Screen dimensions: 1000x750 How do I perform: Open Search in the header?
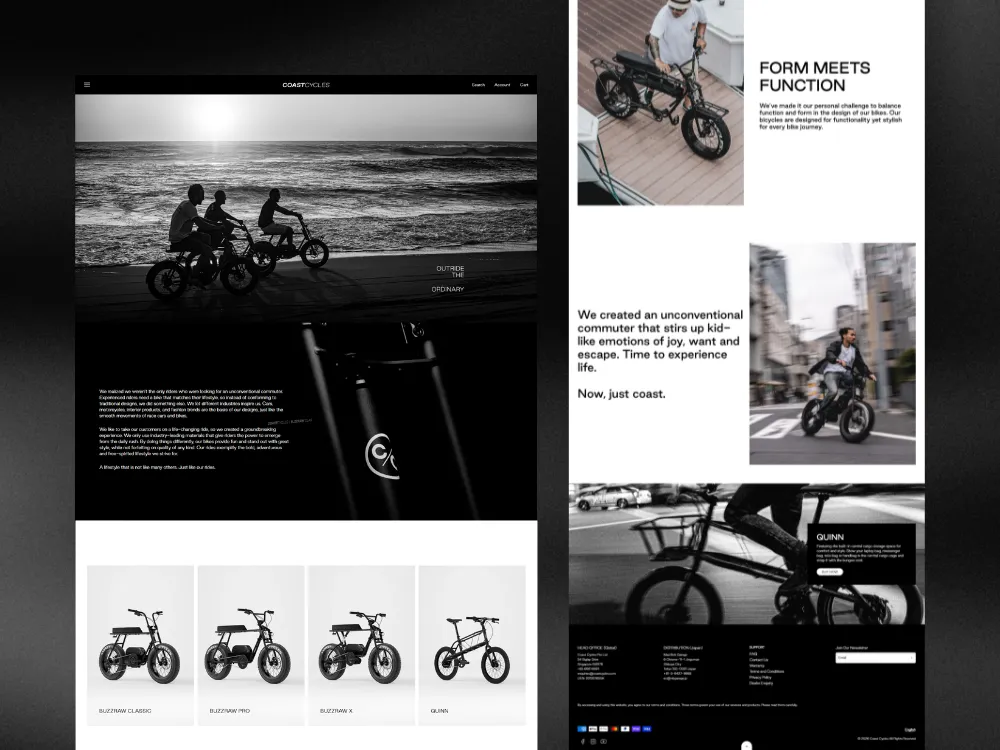[478, 85]
